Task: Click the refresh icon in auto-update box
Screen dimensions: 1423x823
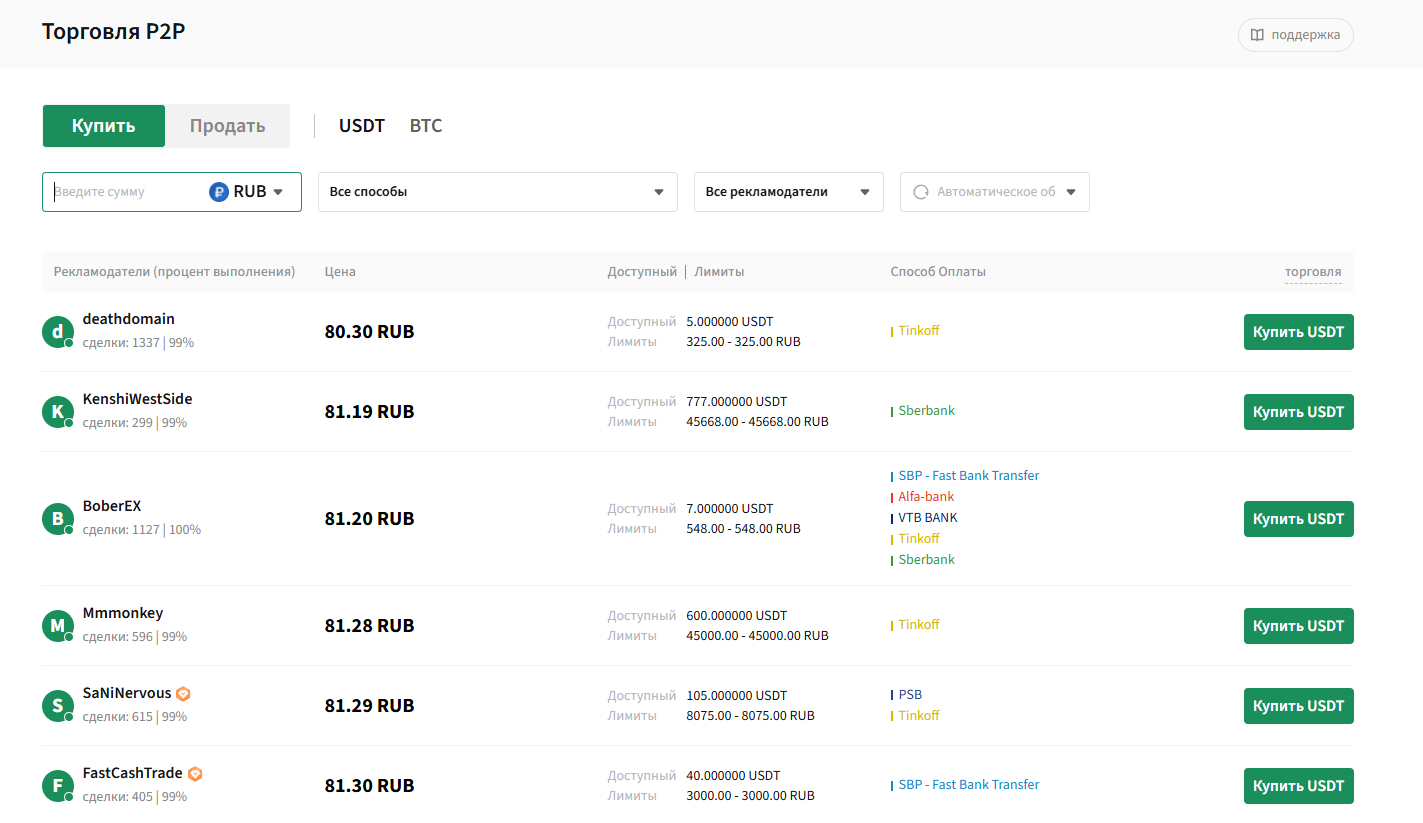Action: tap(921, 192)
